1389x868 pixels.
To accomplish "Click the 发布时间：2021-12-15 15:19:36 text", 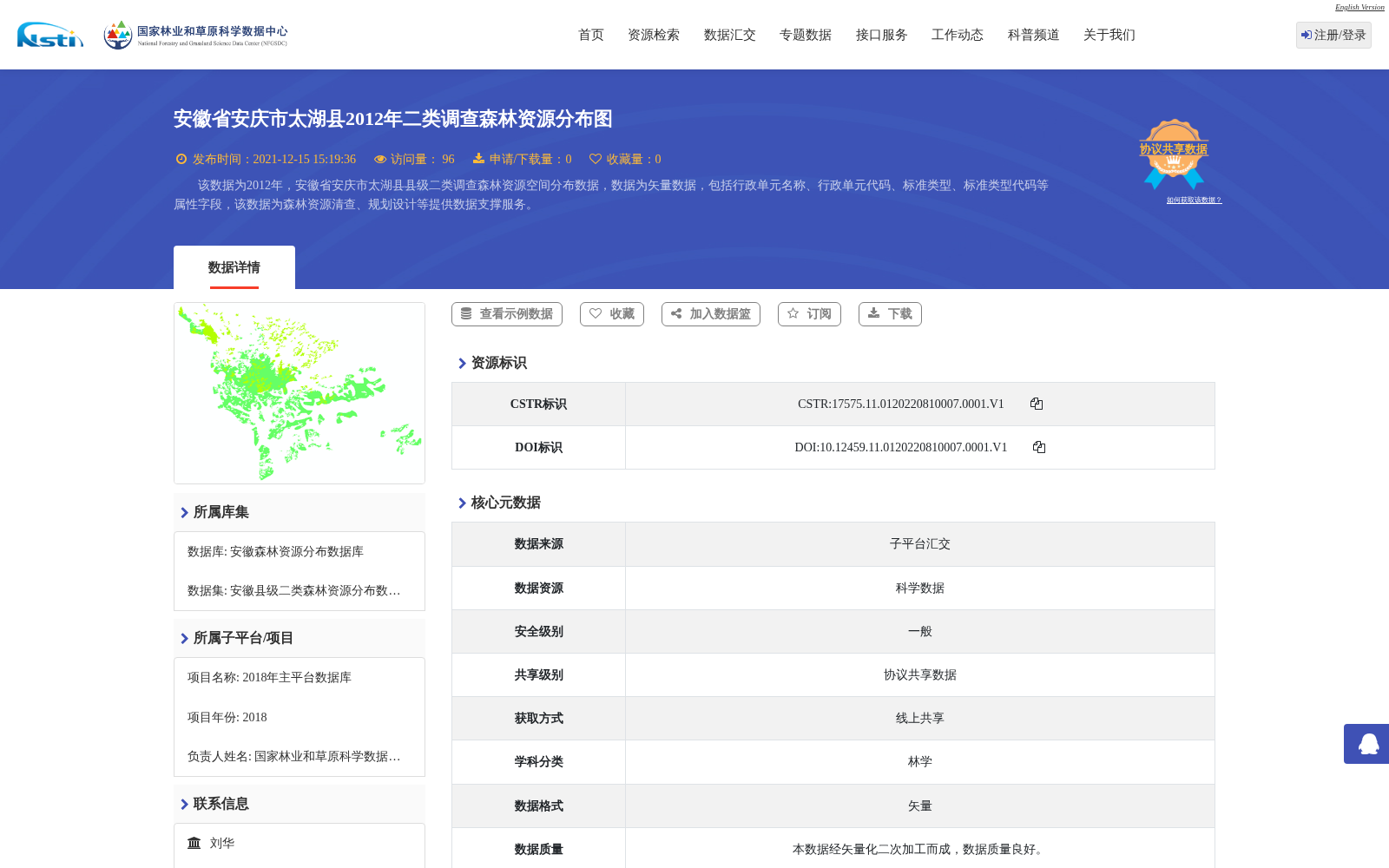I will click(x=274, y=160).
